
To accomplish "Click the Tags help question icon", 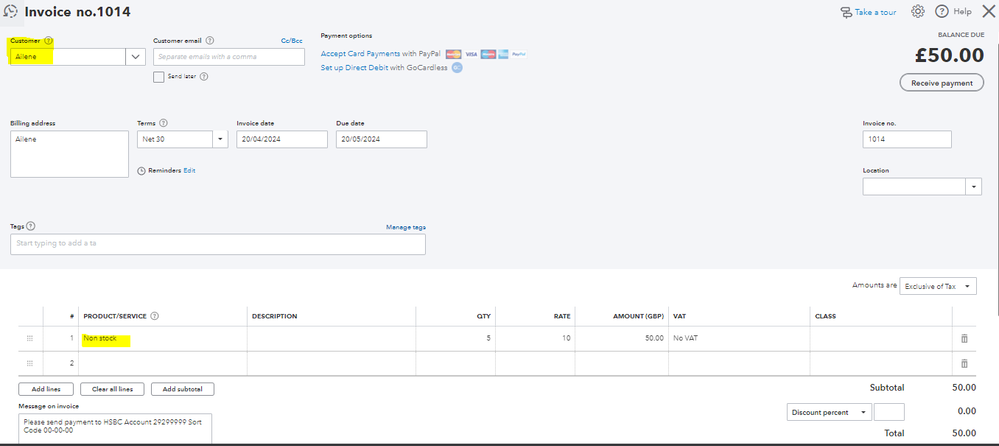I will click(31, 226).
